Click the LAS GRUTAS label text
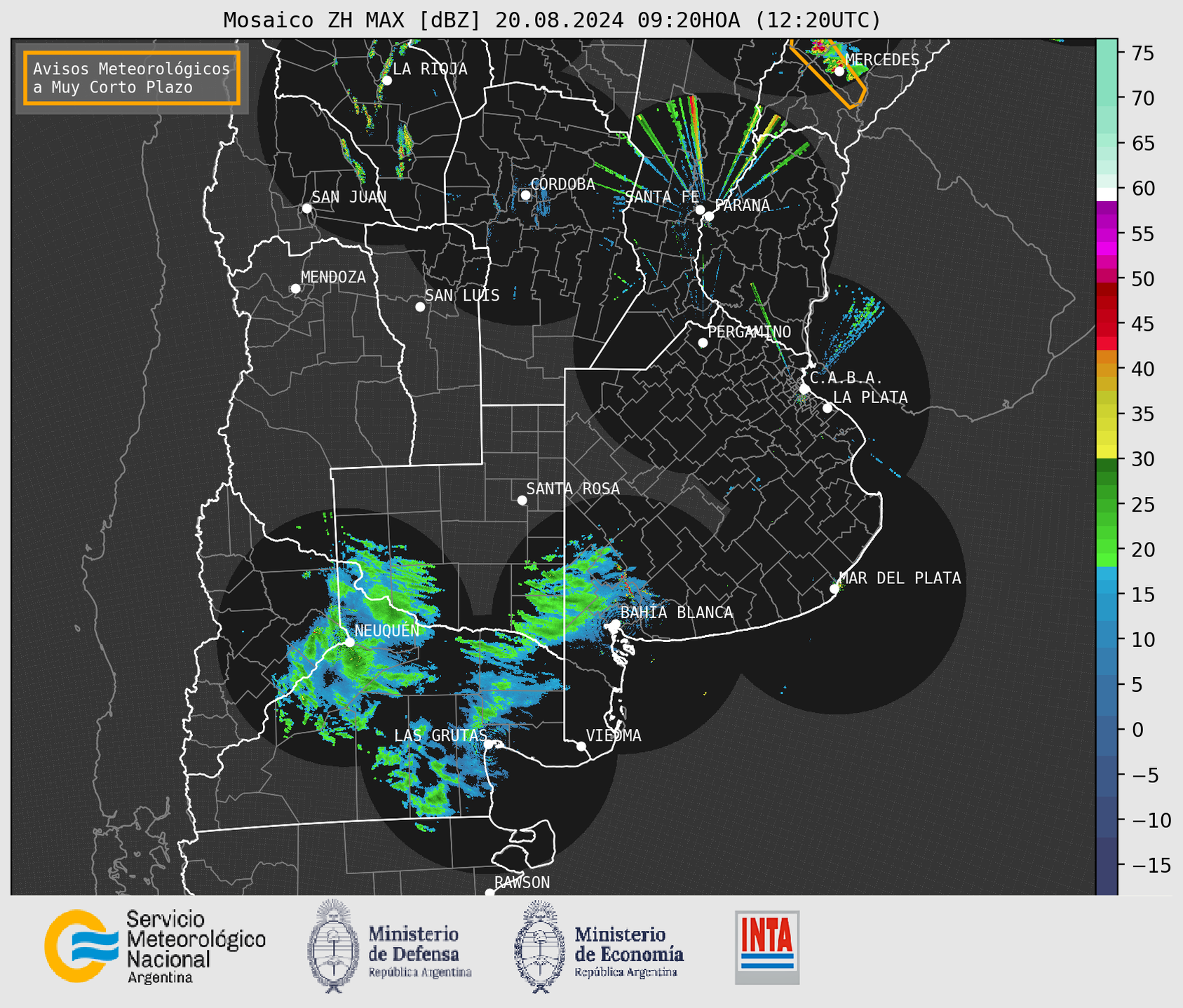This screenshot has height=1008, width=1183. tap(440, 735)
